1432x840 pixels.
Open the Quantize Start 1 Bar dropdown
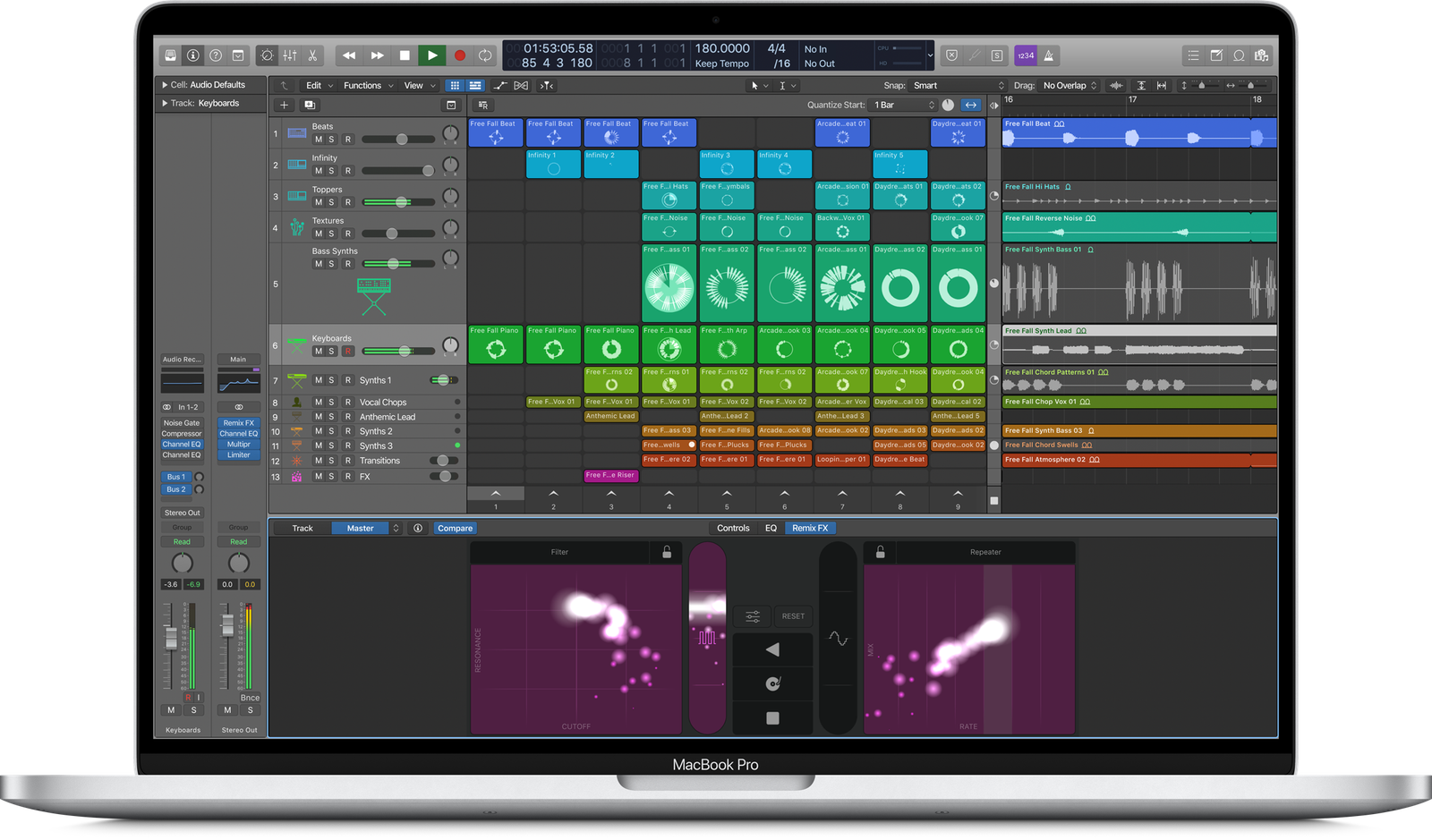[903, 105]
